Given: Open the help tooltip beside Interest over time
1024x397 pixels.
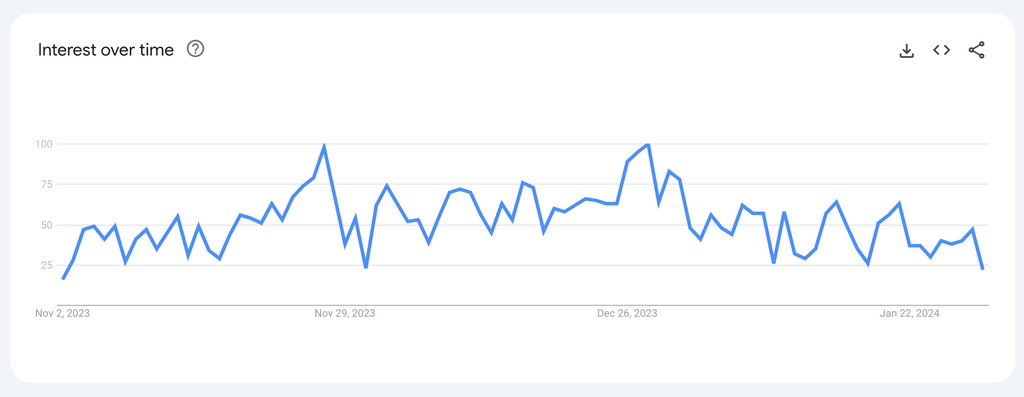Looking at the screenshot, I should click(195, 49).
